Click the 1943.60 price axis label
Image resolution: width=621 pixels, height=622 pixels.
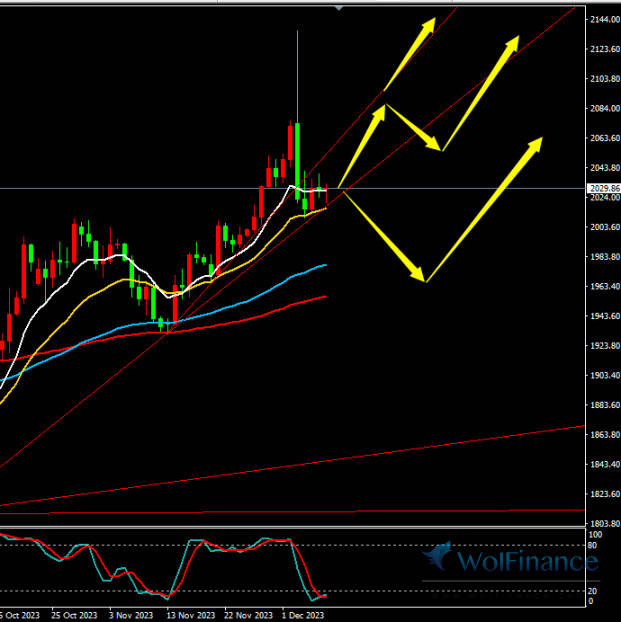pyautogui.click(x=605, y=316)
